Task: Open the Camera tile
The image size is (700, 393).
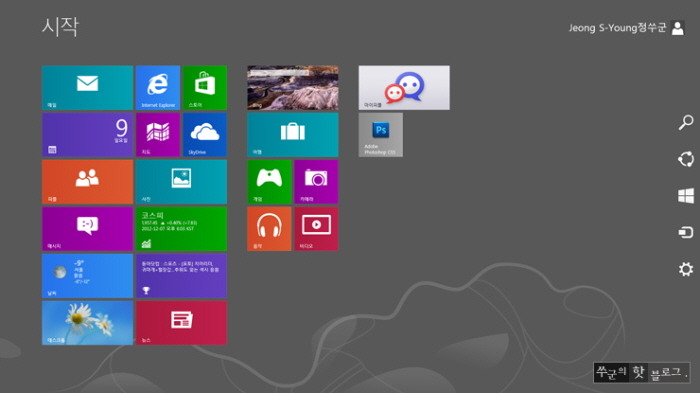Action: click(x=316, y=182)
